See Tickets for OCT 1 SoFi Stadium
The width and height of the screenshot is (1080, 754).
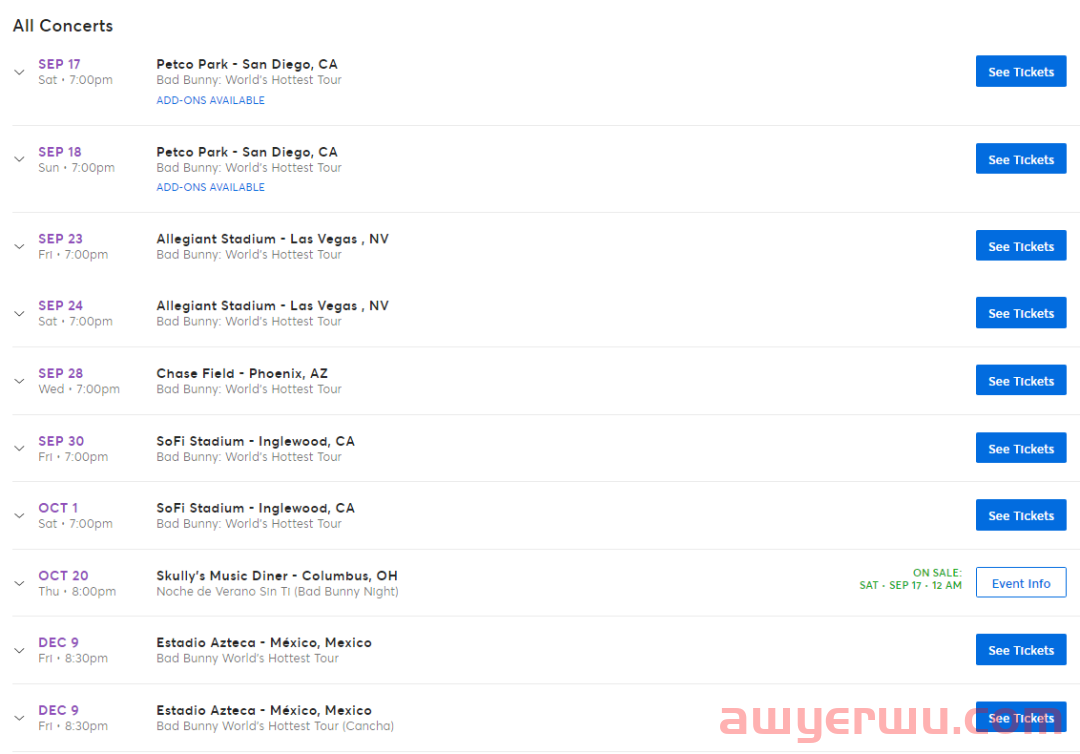click(x=1020, y=516)
